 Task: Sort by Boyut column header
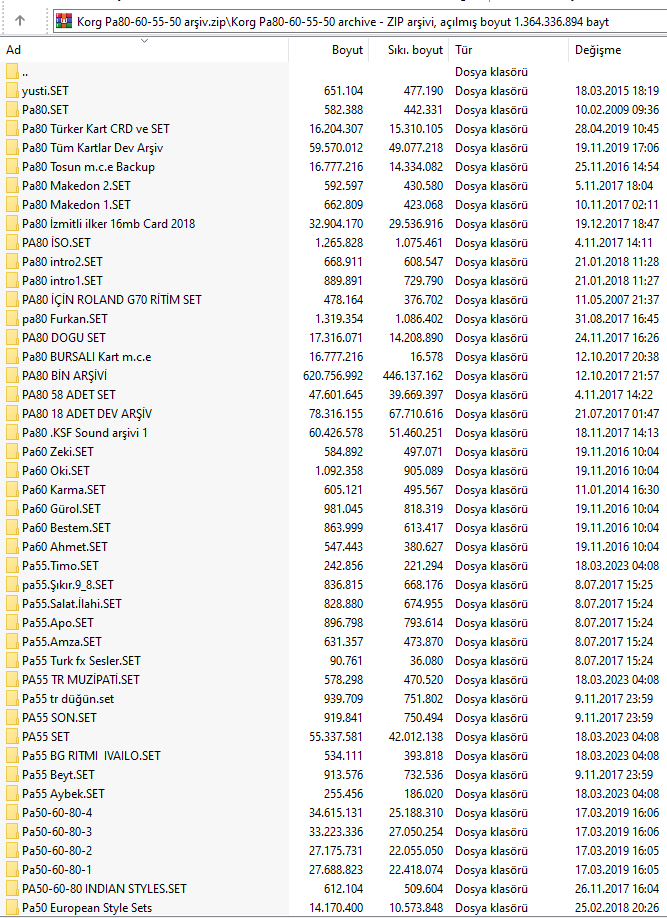[x=347, y=49]
